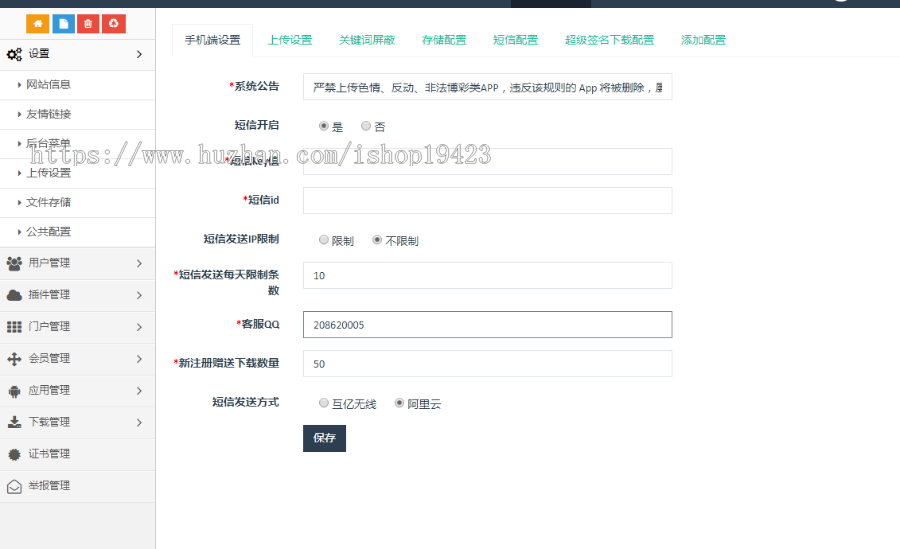Open the 手机端设置 tab

point(212,40)
